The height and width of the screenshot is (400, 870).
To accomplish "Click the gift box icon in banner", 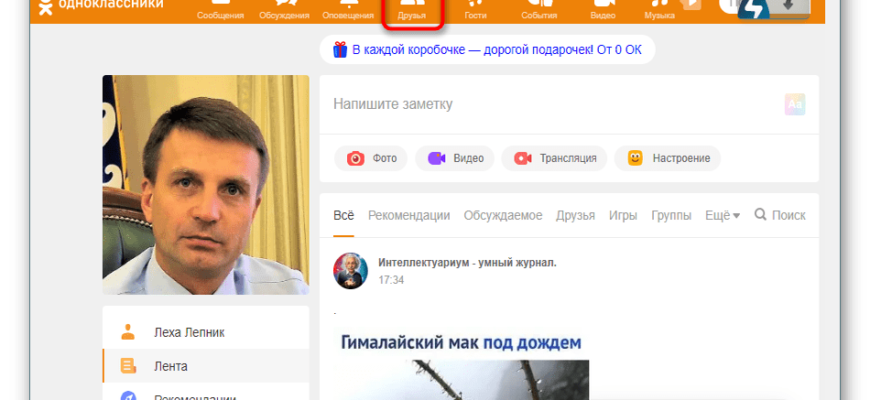I will (340, 50).
